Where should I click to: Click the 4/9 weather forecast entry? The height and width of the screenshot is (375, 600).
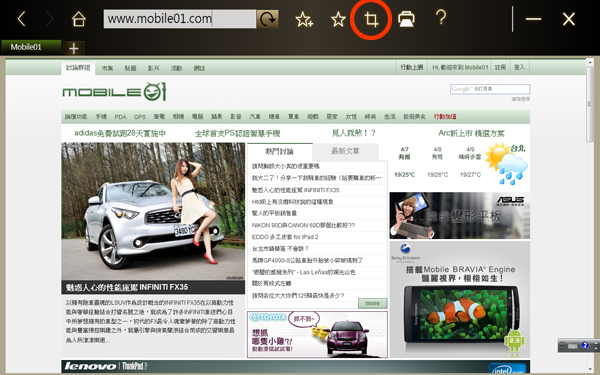[470, 162]
